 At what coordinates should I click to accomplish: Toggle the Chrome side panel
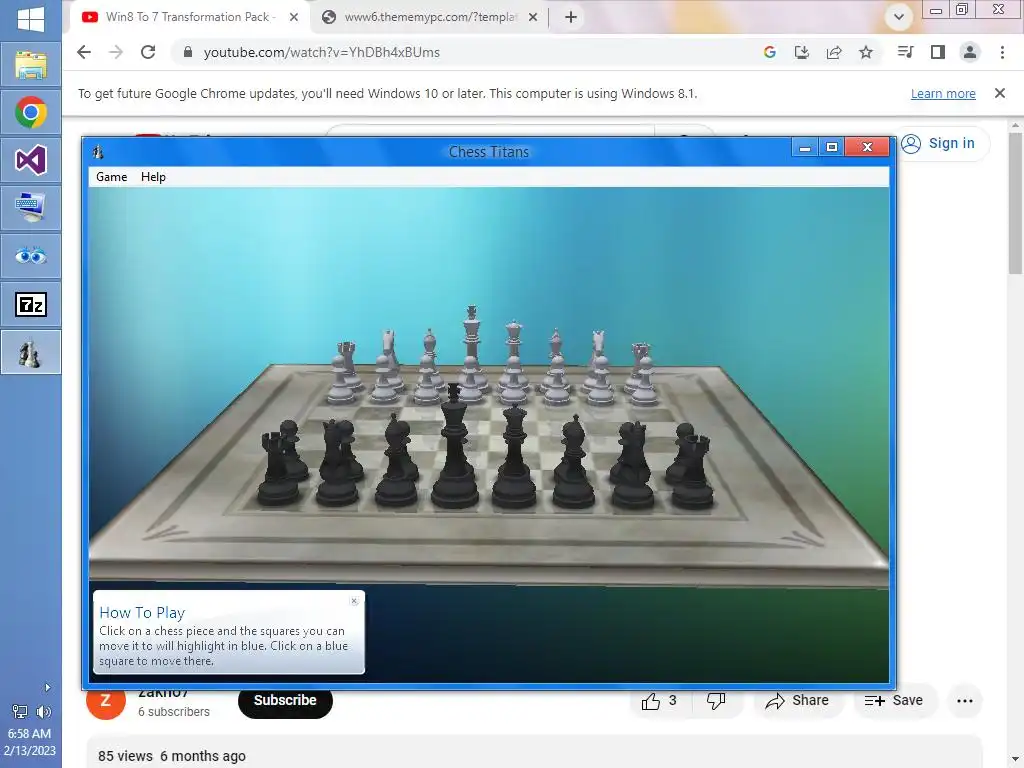pyautogui.click(x=938, y=52)
